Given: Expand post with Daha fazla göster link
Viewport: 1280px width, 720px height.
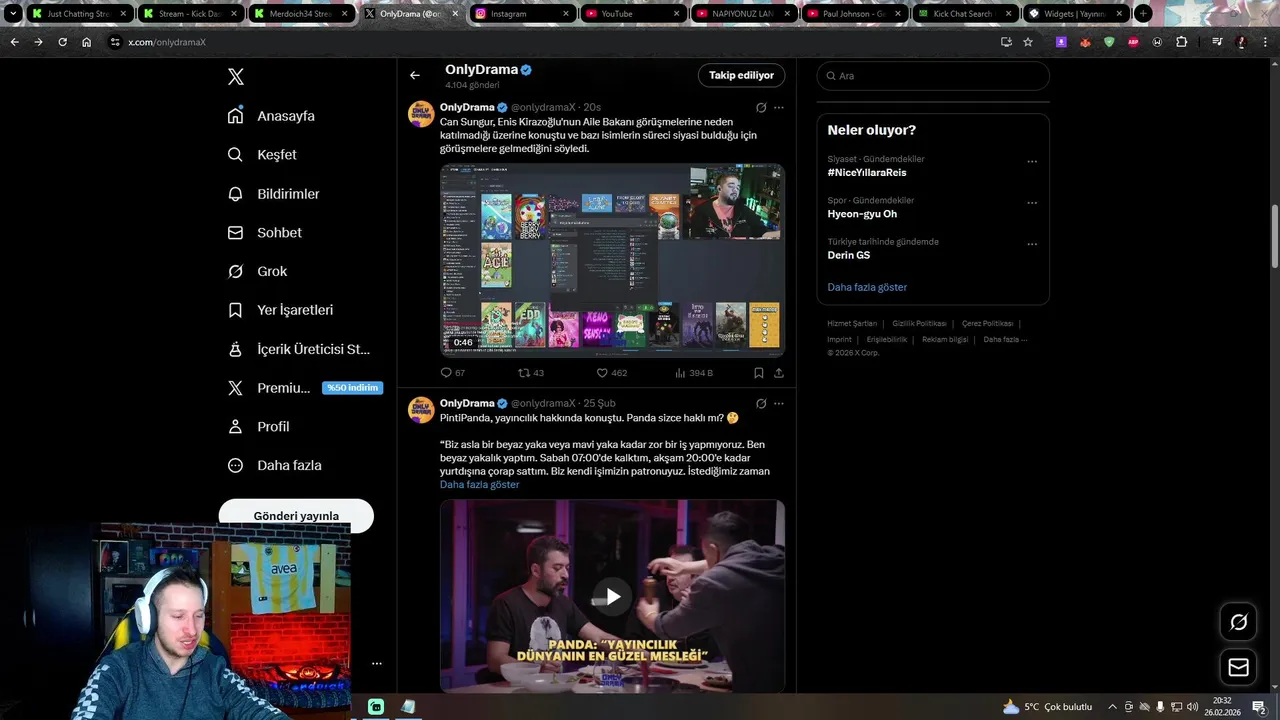Looking at the screenshot, I should (x=479, y=485).
